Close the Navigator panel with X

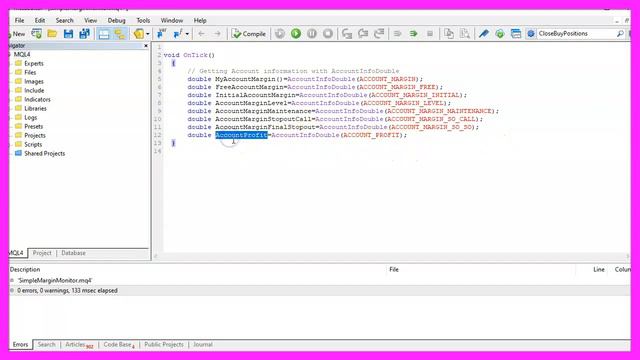tap(146, 46)
